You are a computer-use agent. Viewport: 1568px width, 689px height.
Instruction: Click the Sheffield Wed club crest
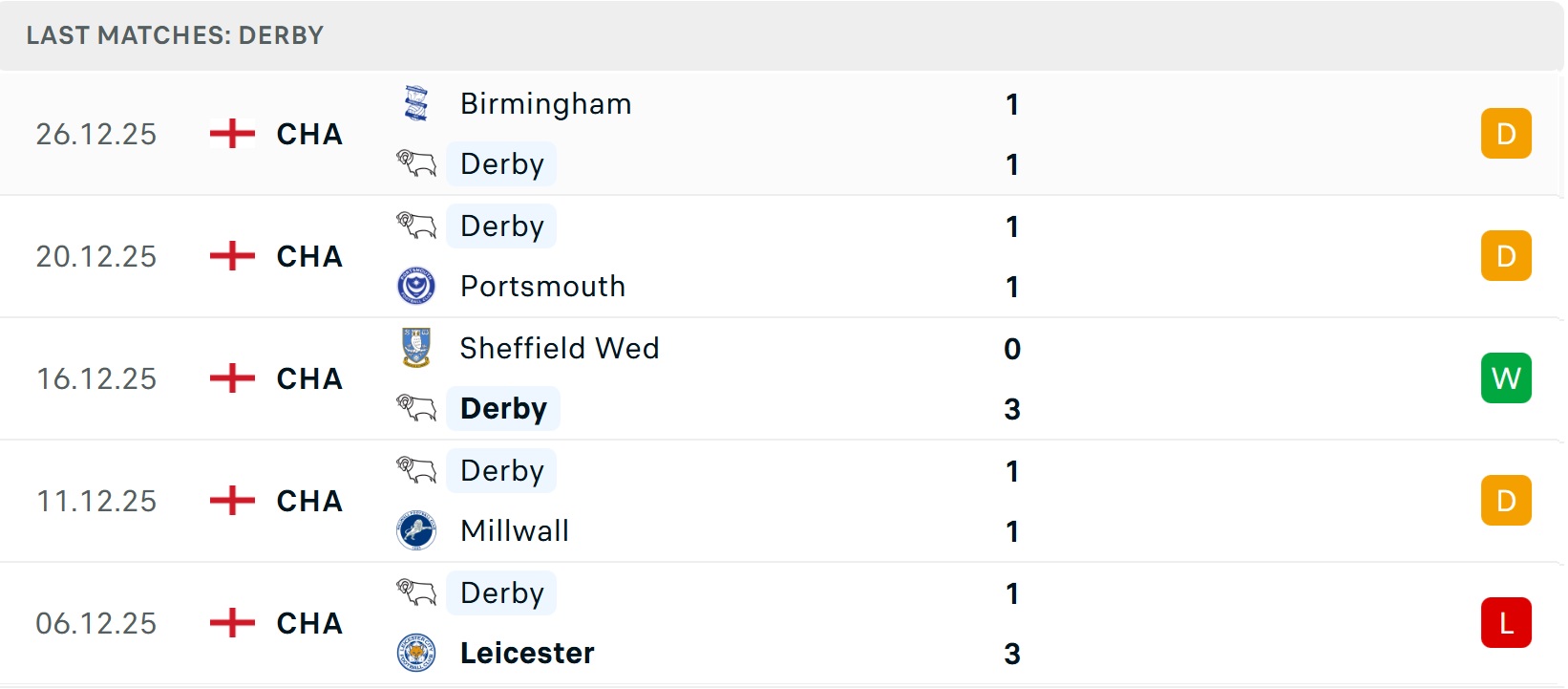coord(416,348)
